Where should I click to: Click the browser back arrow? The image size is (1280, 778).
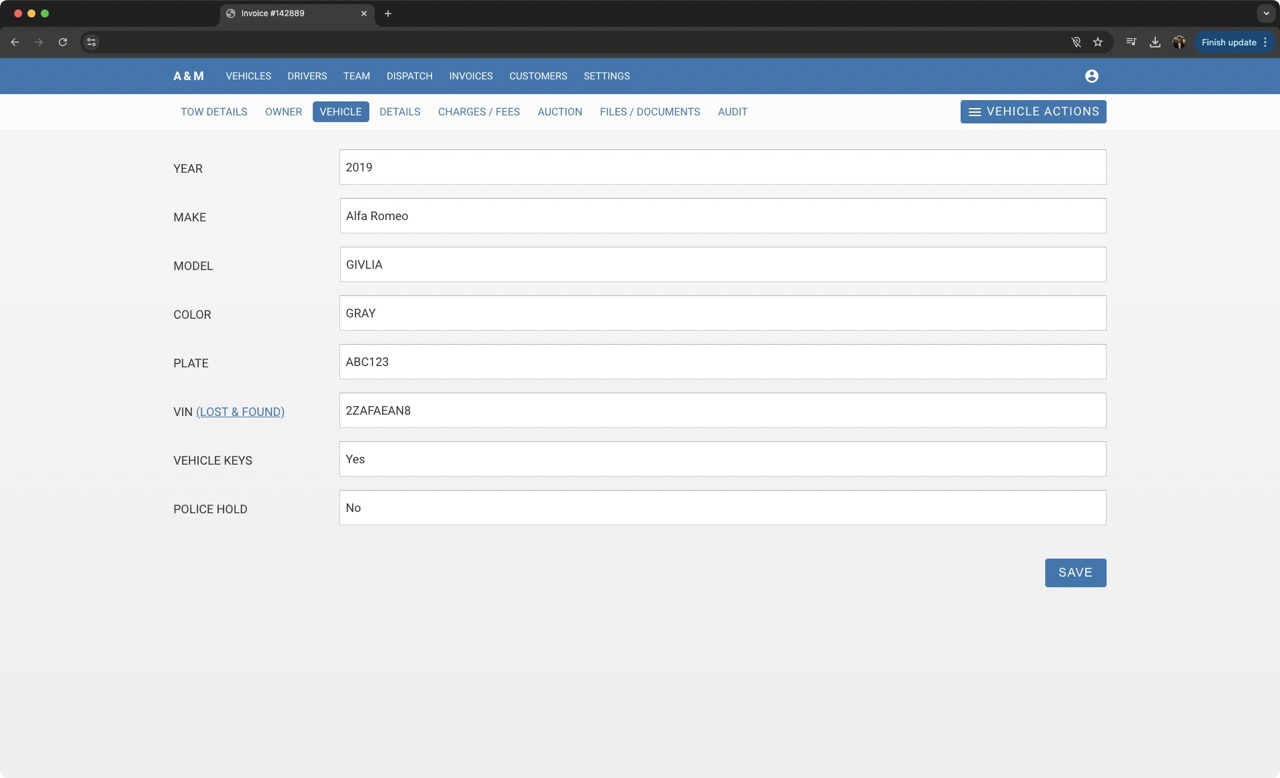tap(15, 42)
